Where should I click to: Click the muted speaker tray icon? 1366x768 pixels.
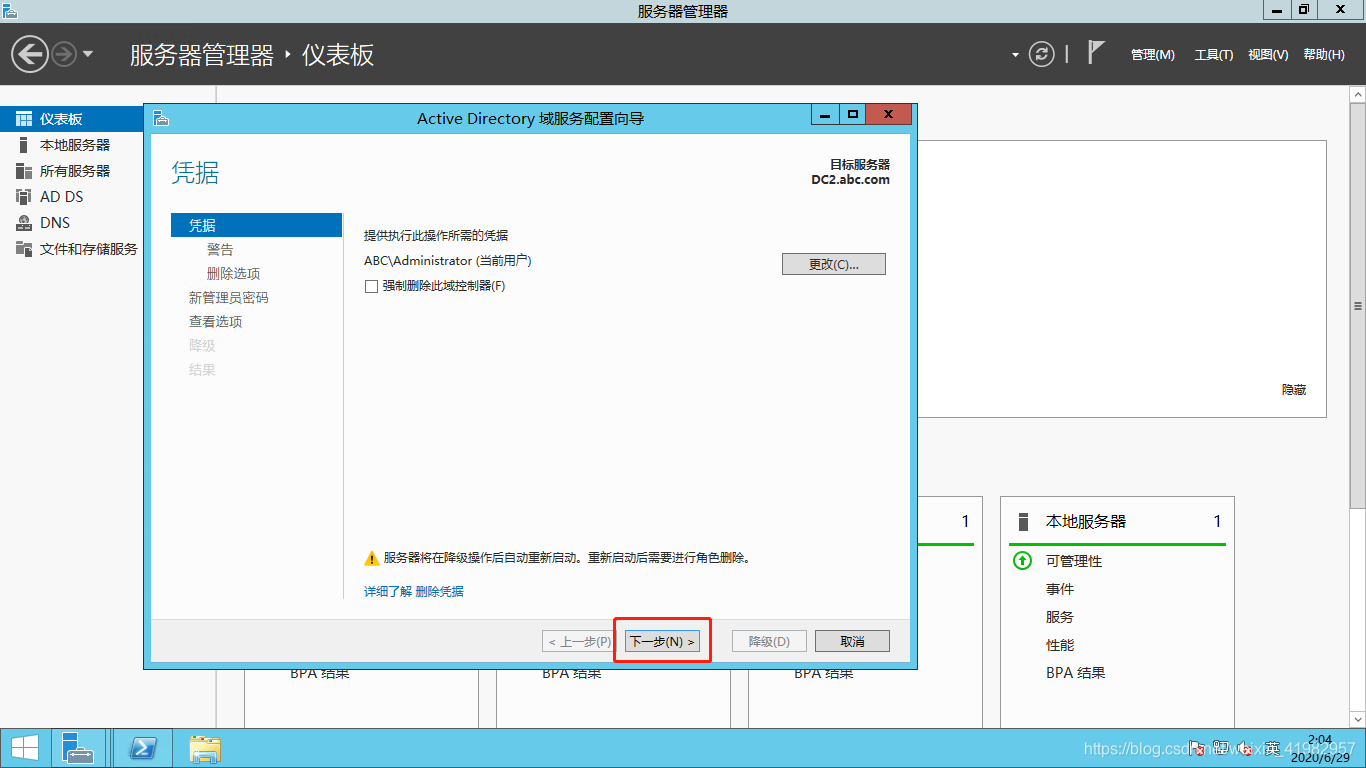point(1246,748)
